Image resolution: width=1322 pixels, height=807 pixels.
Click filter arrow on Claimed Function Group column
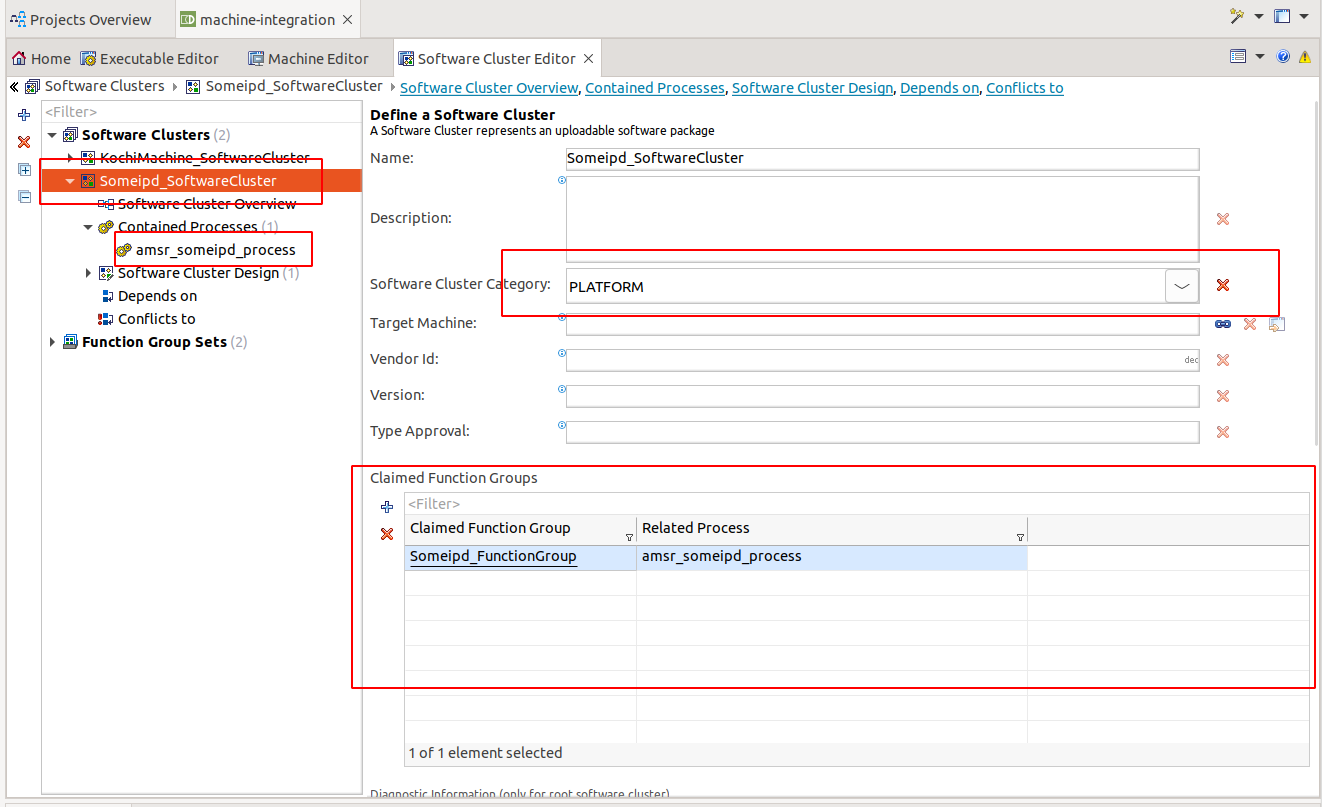[629, 537]
